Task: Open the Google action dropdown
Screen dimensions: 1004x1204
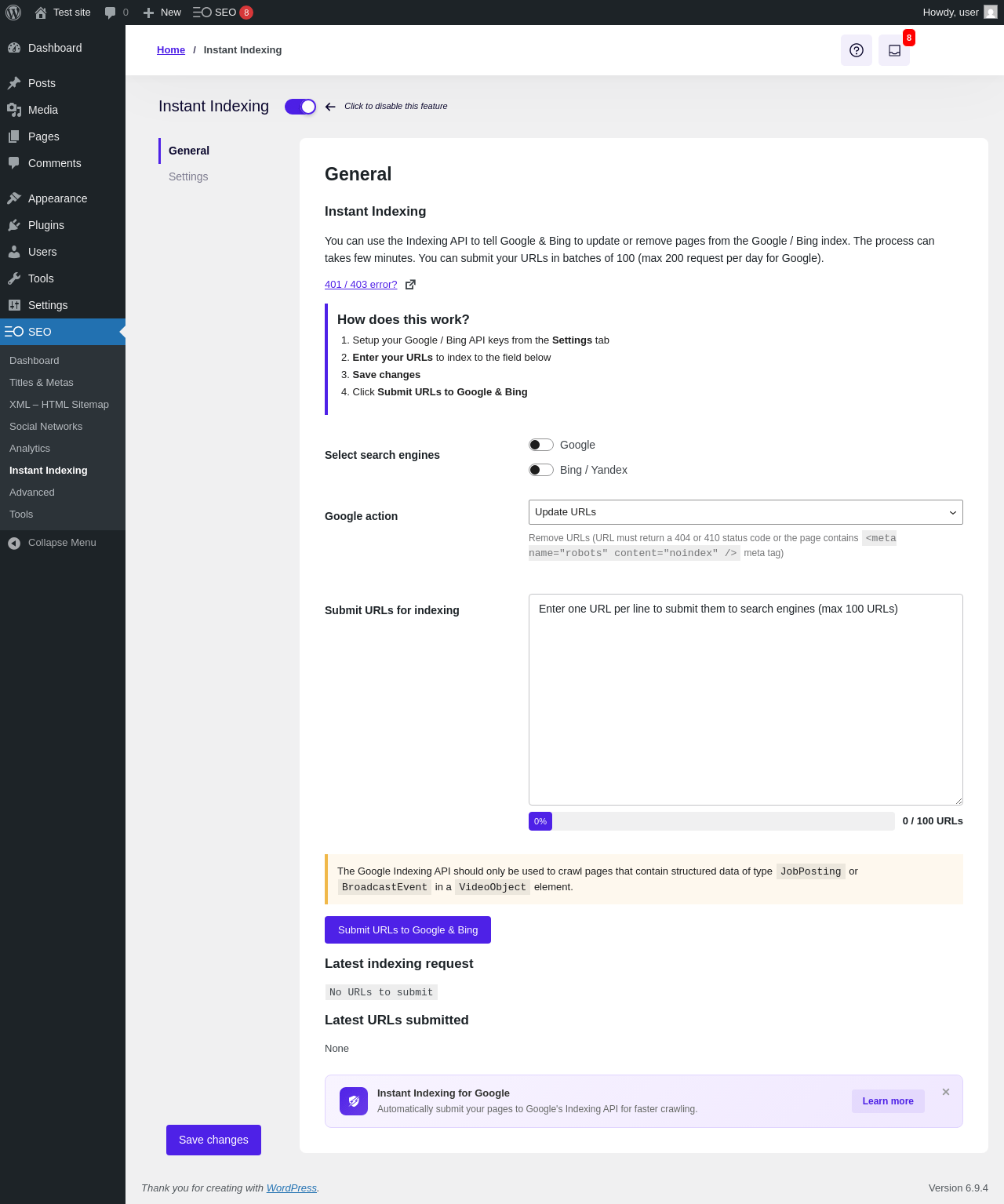Action: point(745,512)
